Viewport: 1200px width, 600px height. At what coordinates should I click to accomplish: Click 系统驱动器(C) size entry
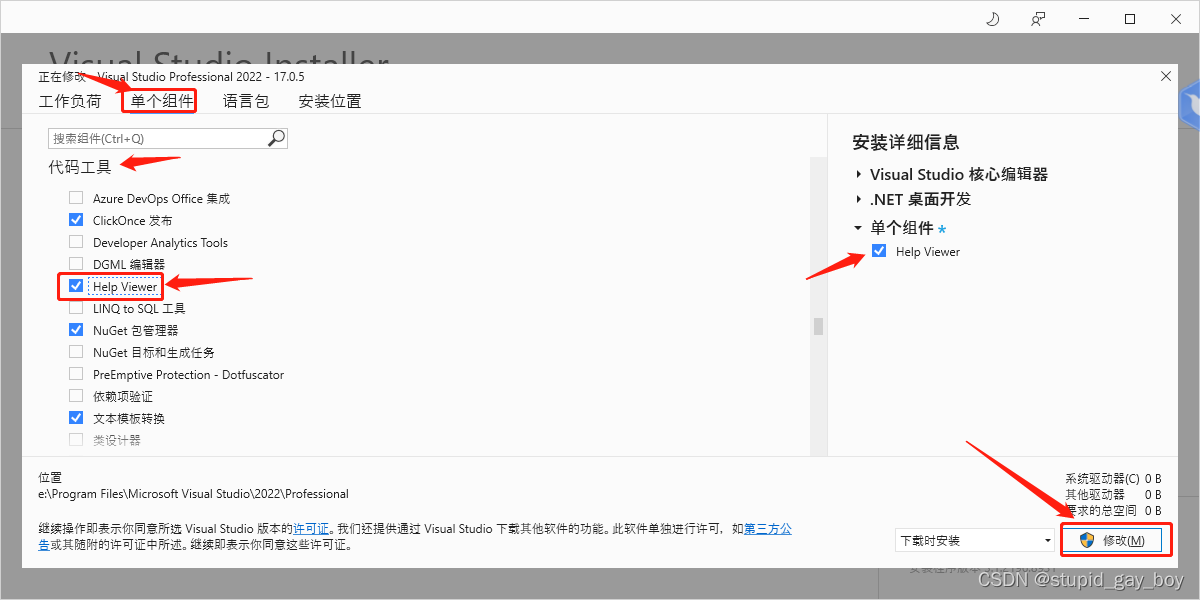click(x=1113, y=479)
